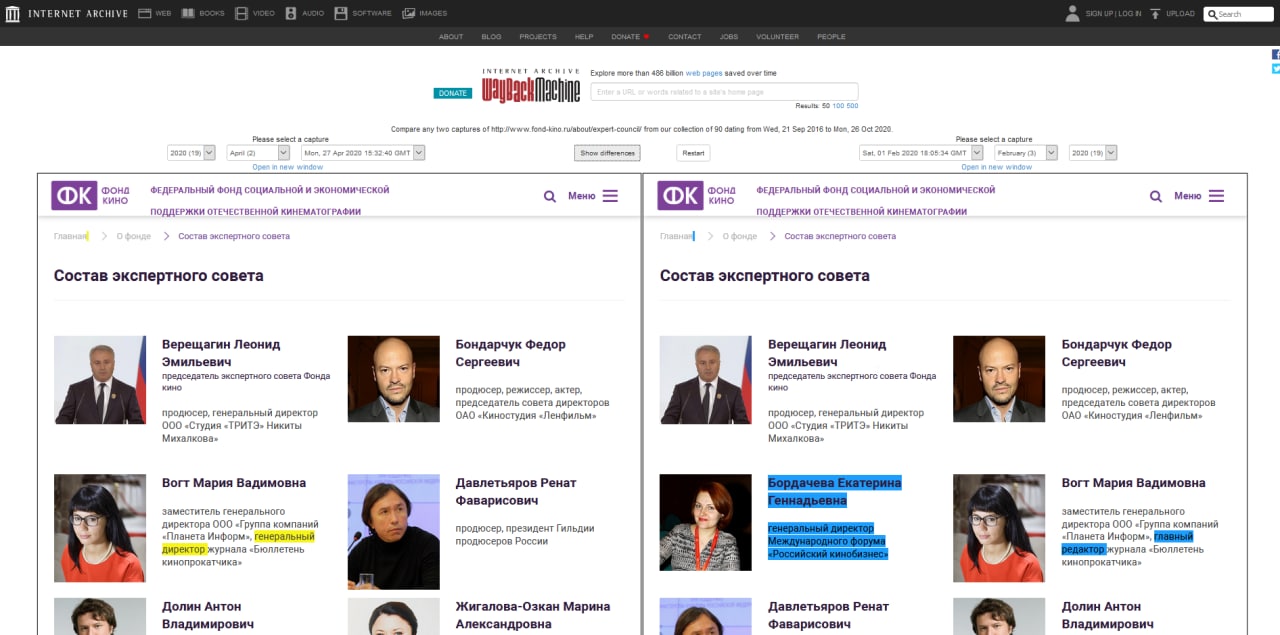
Task: Click the LOG IN link
Action: tap(1130, 14)
